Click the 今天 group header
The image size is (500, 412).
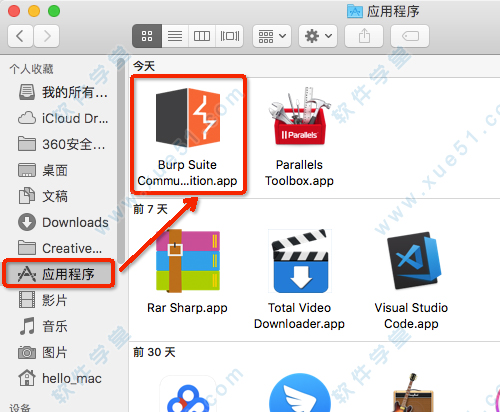[x=144, y=66]
